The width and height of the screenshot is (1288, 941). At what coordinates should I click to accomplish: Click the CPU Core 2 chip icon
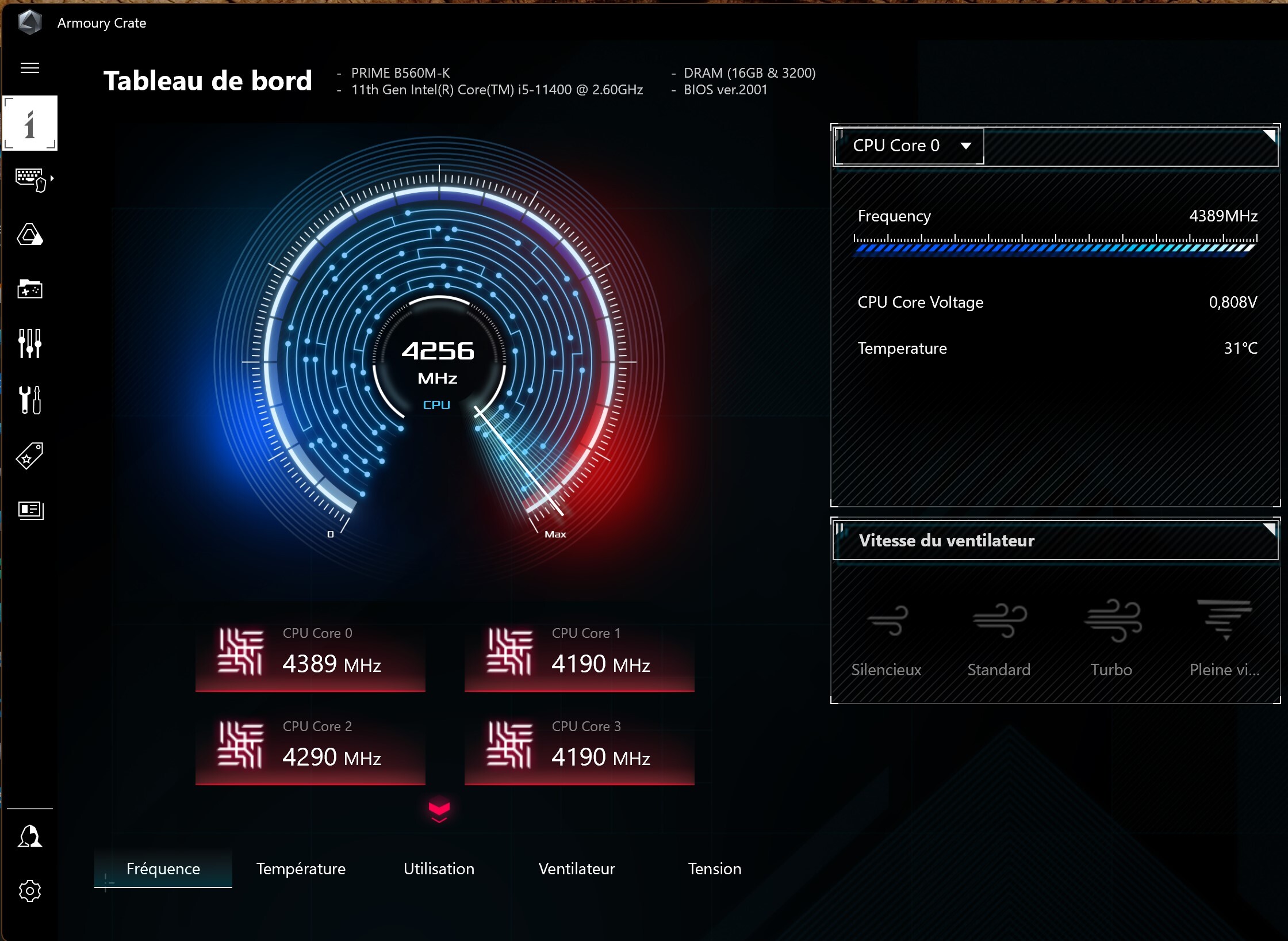coord(240,745)
